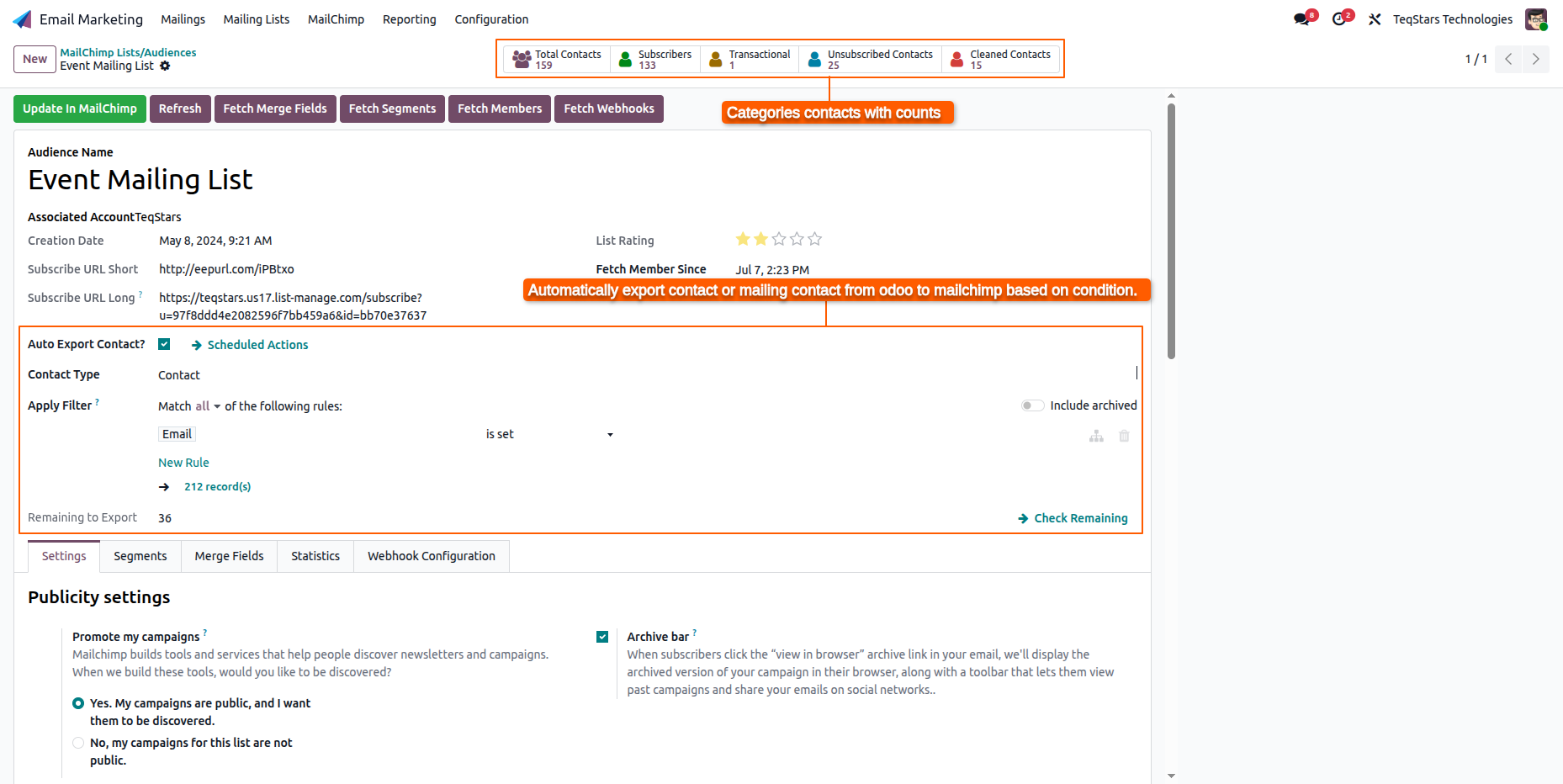Open the Reporting menu
Viewport: 1563px width, 784px height.
click(x=410, y=19)
